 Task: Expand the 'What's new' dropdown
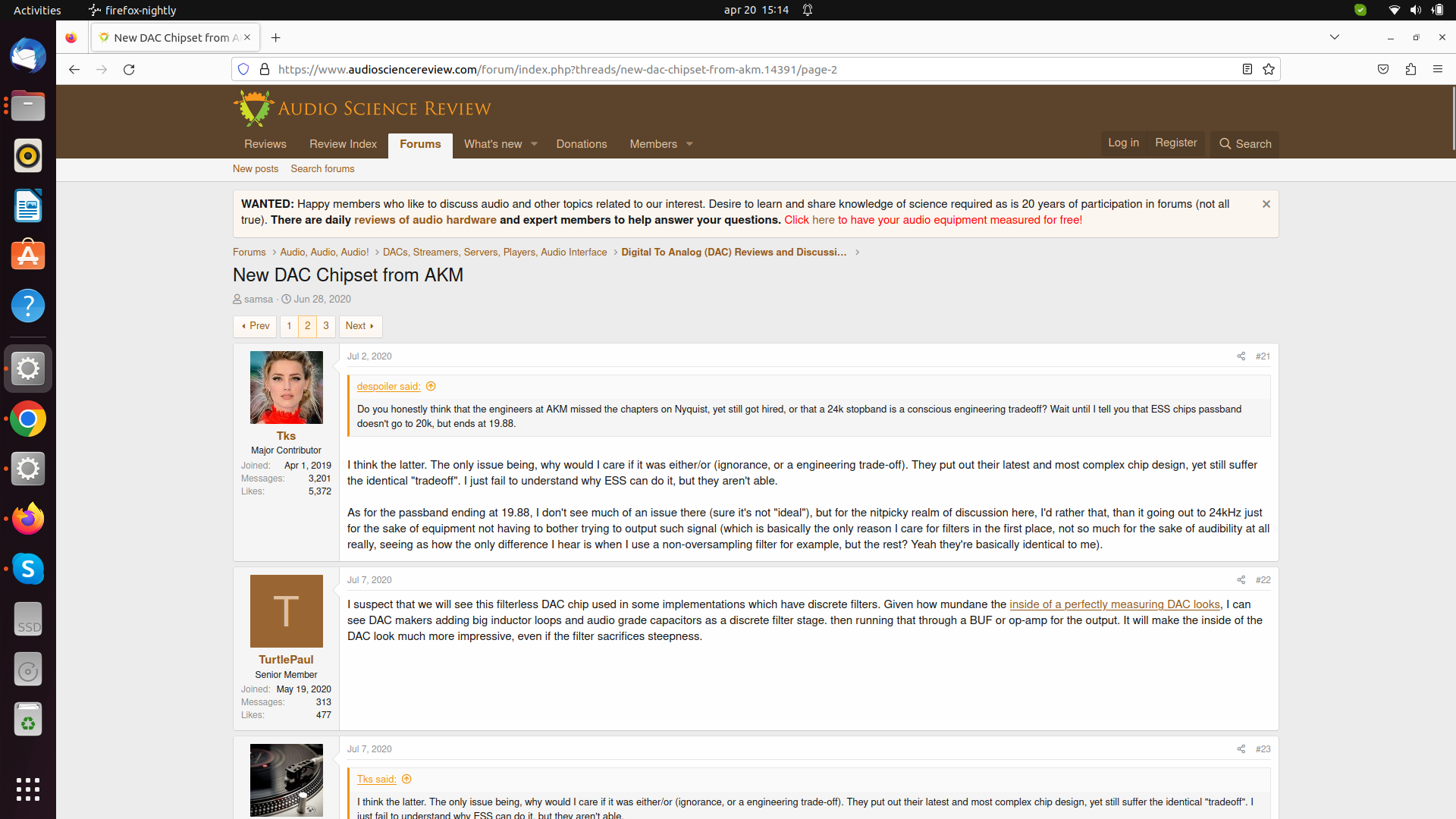point(498,144)
